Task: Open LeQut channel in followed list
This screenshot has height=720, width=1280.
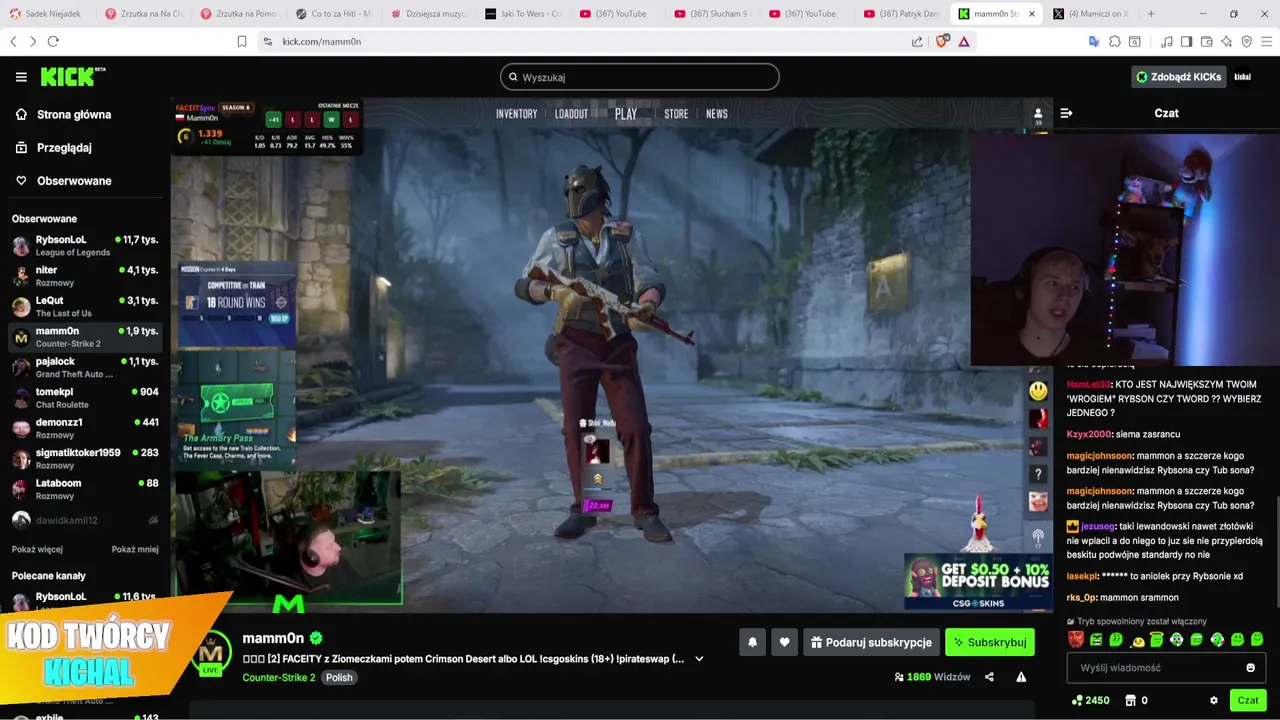Action: coord(85,306)
